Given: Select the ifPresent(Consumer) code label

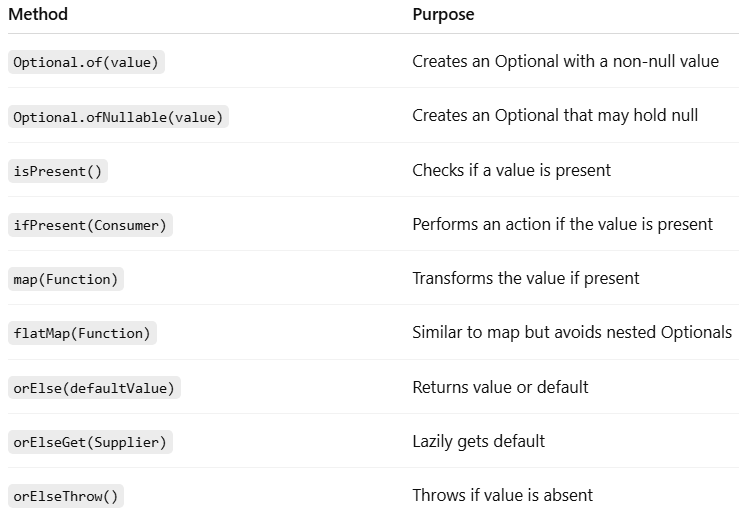Looking at the screenshot, I should pyautogui.click(x=90, y=225).
